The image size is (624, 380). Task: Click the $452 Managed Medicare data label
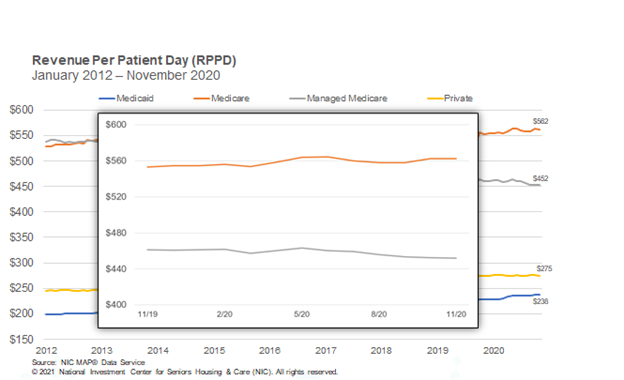(x=540, y=178)
